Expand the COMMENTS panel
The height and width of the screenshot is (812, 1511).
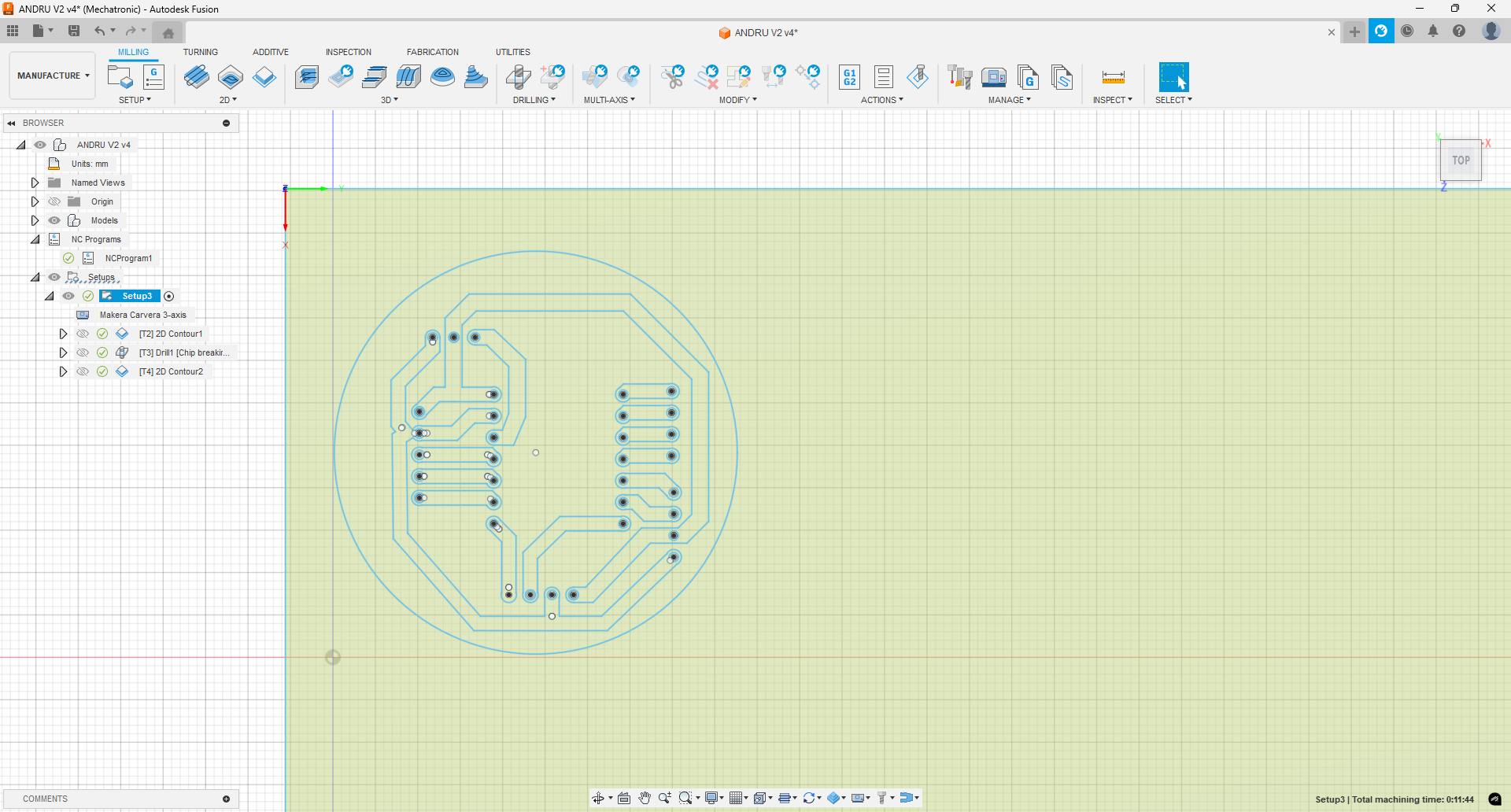pos(226,799)
